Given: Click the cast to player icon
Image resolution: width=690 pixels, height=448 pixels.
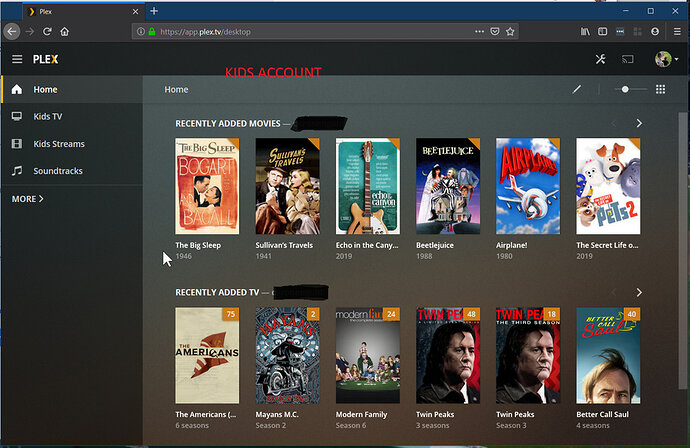Looking at the screenshot, I should (x=628, y=59).
